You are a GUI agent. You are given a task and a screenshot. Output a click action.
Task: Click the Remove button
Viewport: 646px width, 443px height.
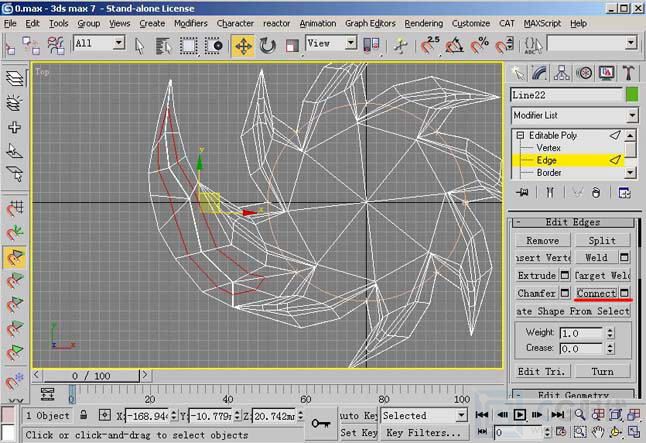tap(543, 240)
